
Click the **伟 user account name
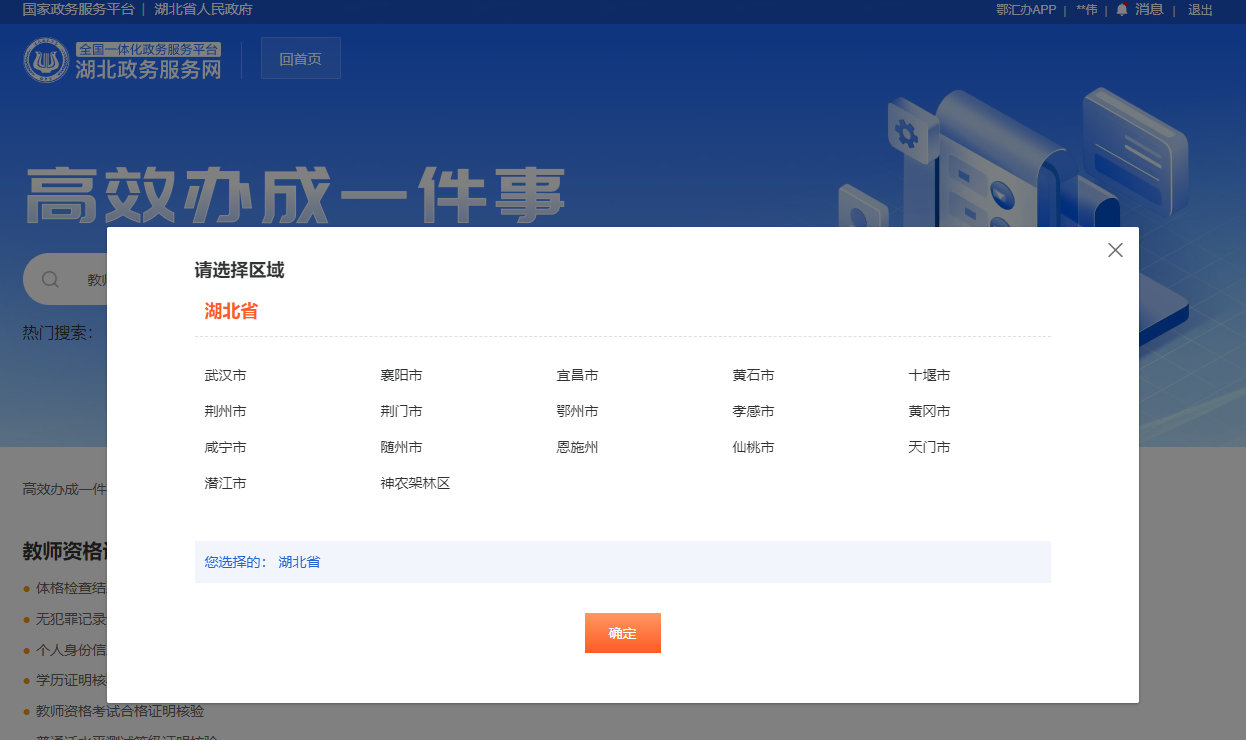[1087, 10]
